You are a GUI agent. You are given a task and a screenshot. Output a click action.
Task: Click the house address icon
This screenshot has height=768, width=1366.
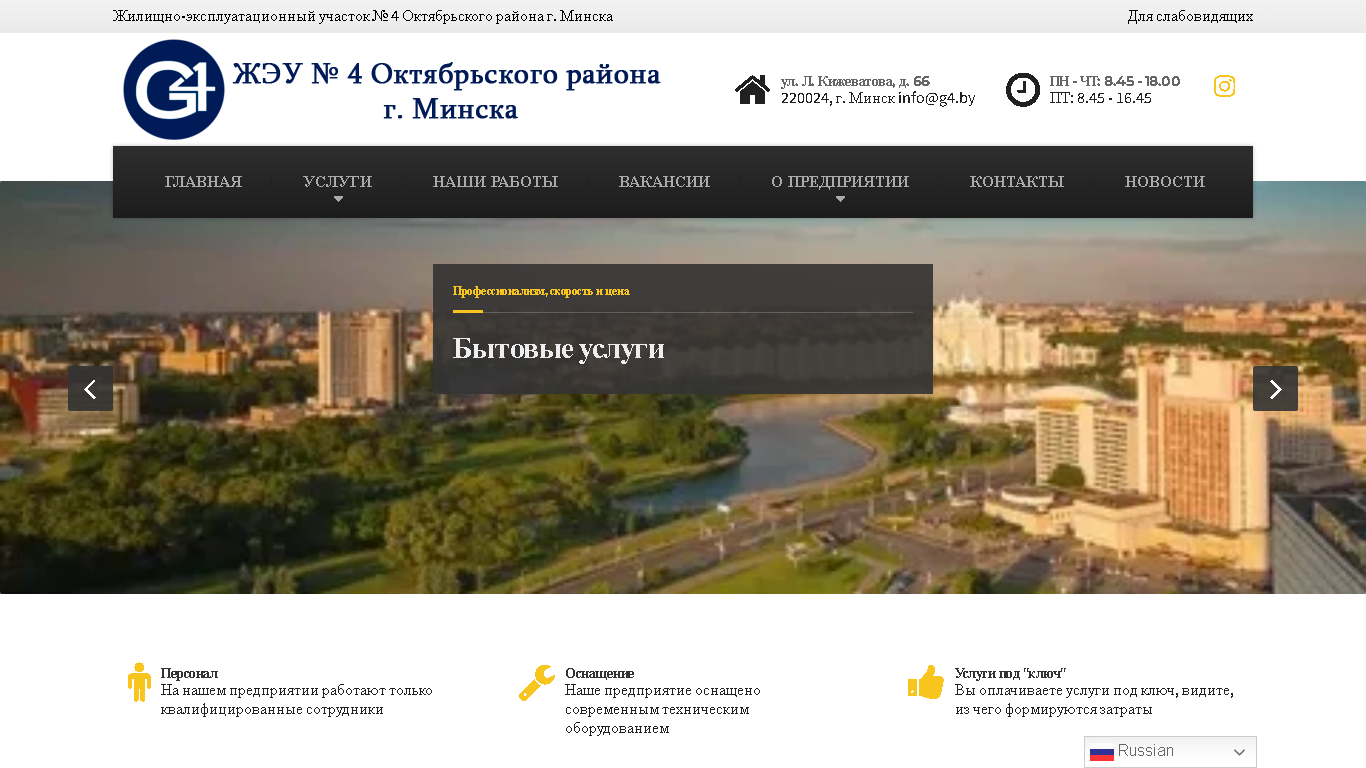(x=752, y=90)
